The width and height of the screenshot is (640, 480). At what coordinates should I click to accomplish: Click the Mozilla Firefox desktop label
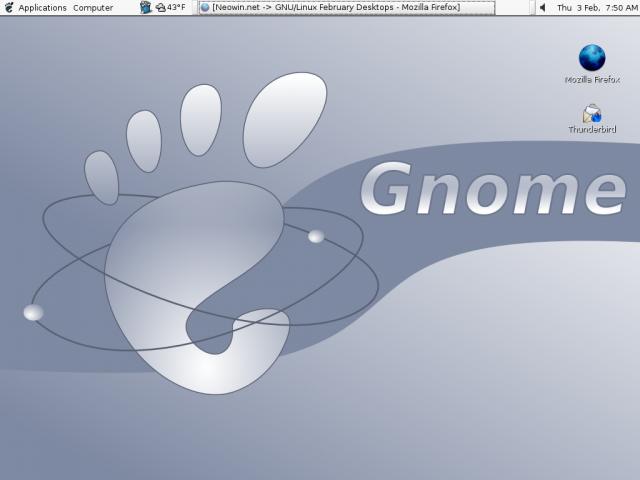[x=592, y=80]
